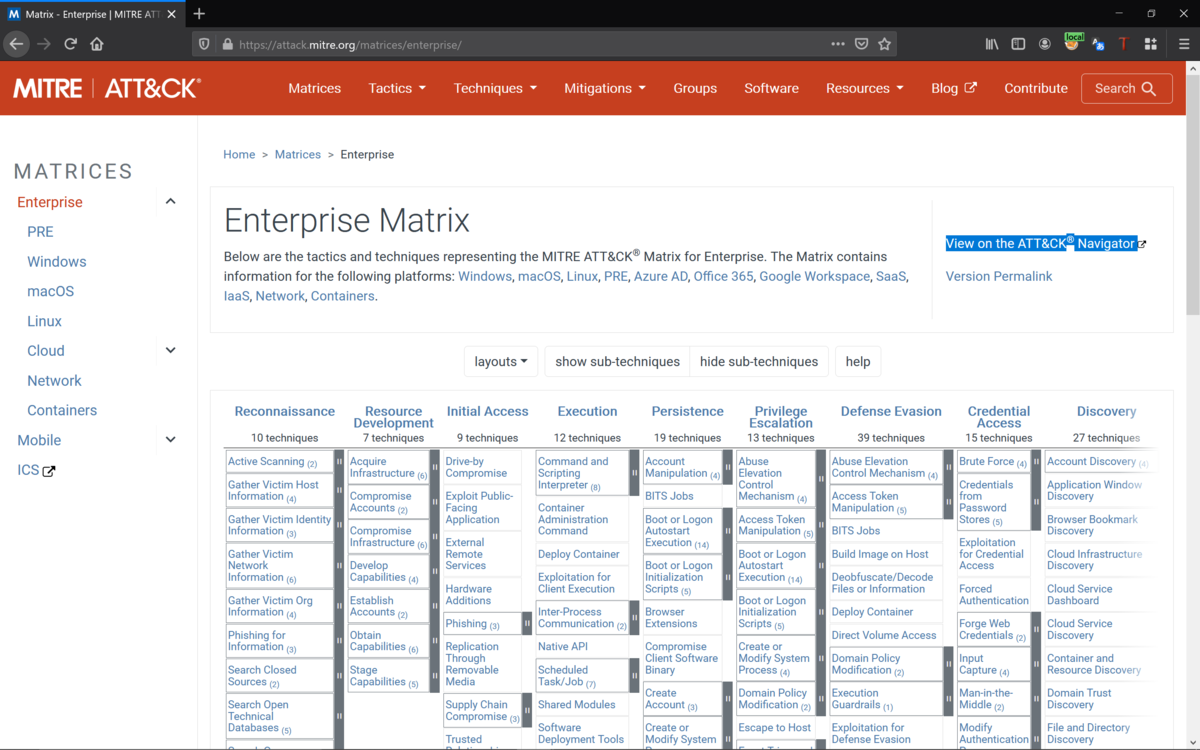The width and height of the screenshot is (1200, 750).
Task: Select macOS in the Matrices sidebar
Action: coord(51,292)
